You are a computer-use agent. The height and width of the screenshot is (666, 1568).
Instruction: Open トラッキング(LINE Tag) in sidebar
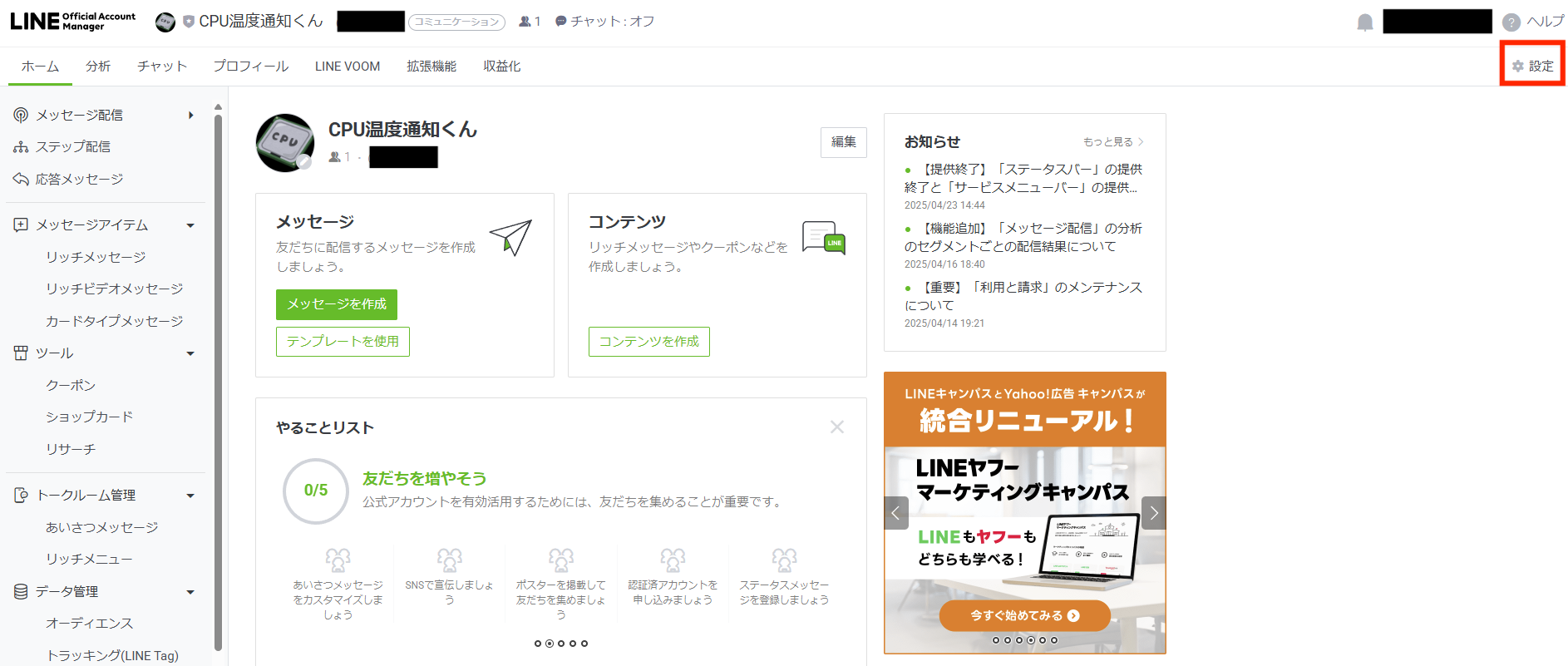click(x=112, y=655)
